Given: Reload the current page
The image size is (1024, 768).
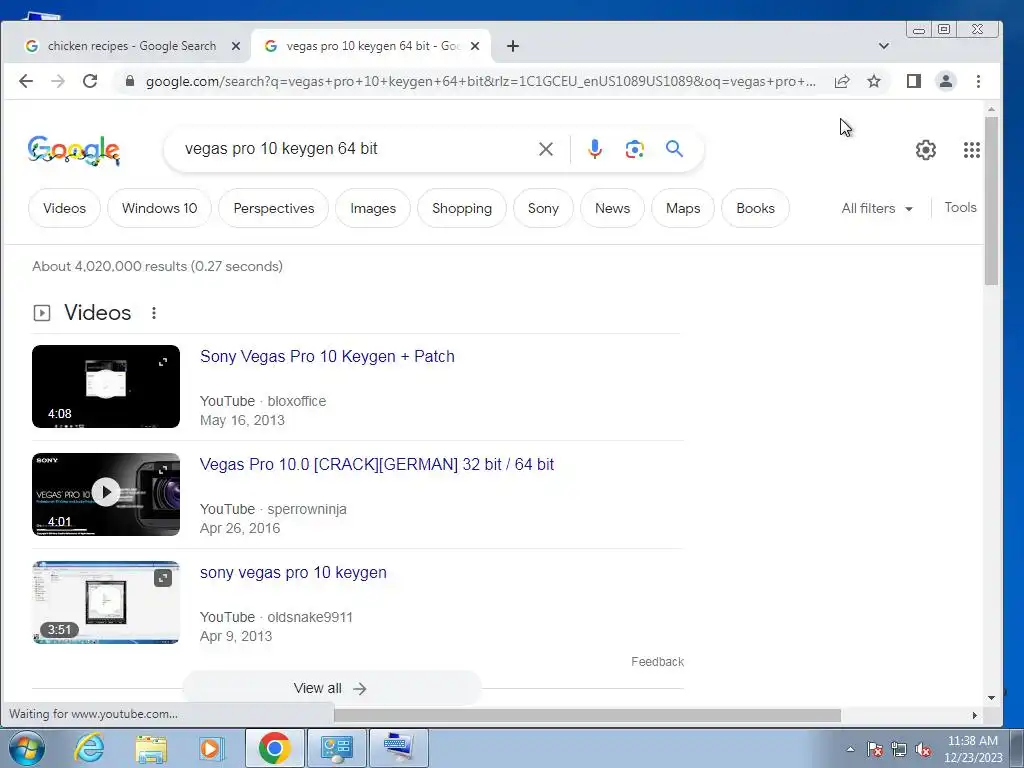Looking at the screenshot, I should tap(90, 81).
